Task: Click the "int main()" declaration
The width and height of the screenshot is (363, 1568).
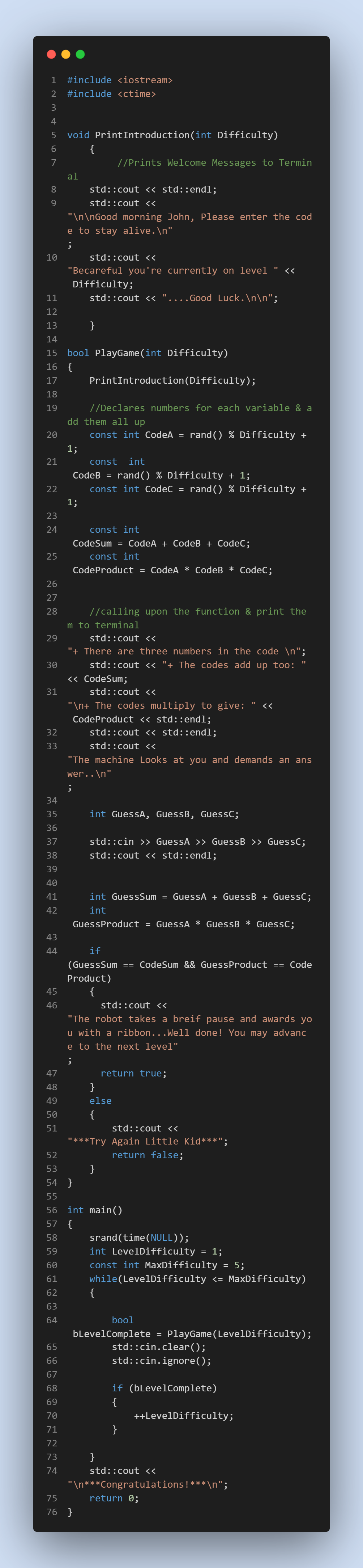Action: (x=95, y=1210)
